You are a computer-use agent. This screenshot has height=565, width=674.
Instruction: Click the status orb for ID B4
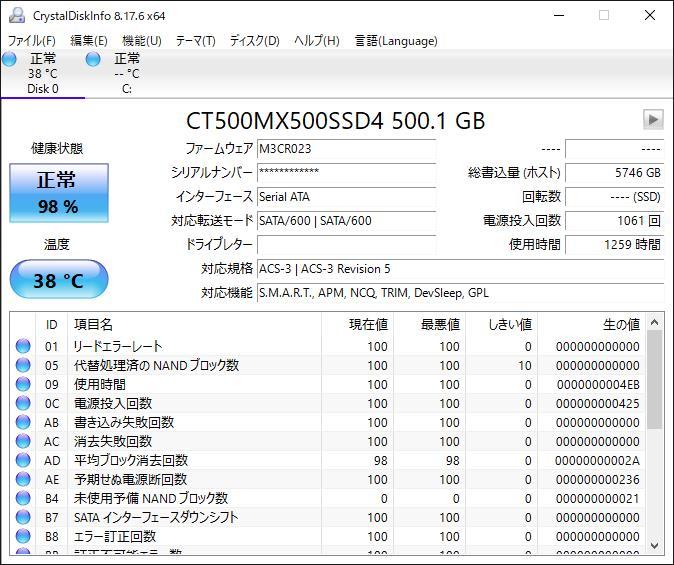[23, 498]
